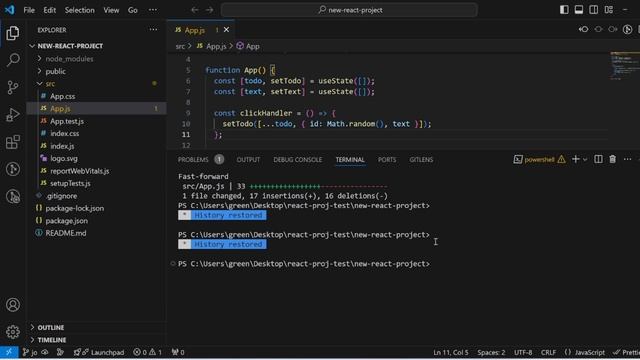640x360 pixels.
Task: Switch to the DEBUG CONSOLE tab
Action: pos(298,160)
